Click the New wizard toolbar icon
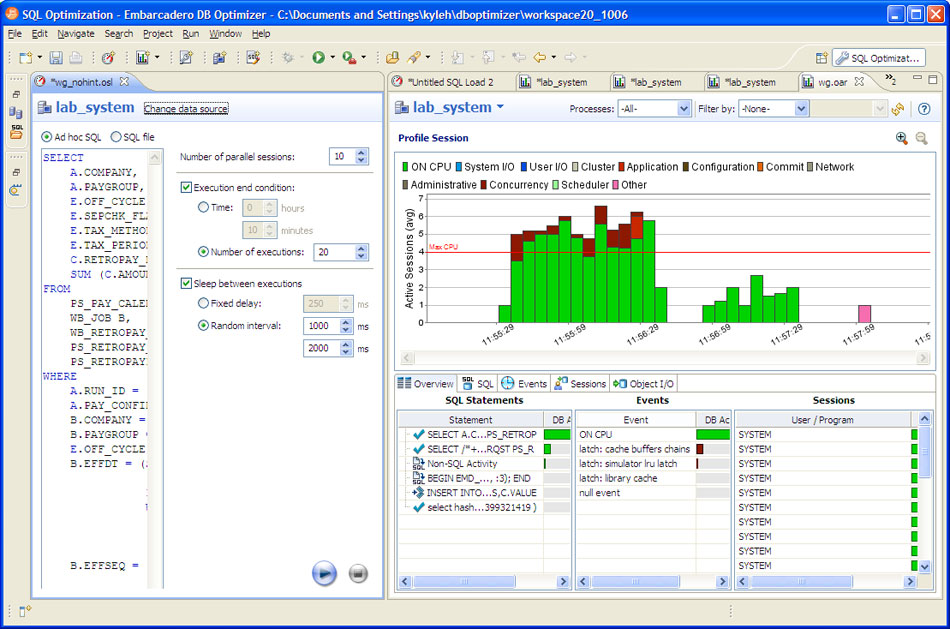The image size is (950, 629). [25, 58]
